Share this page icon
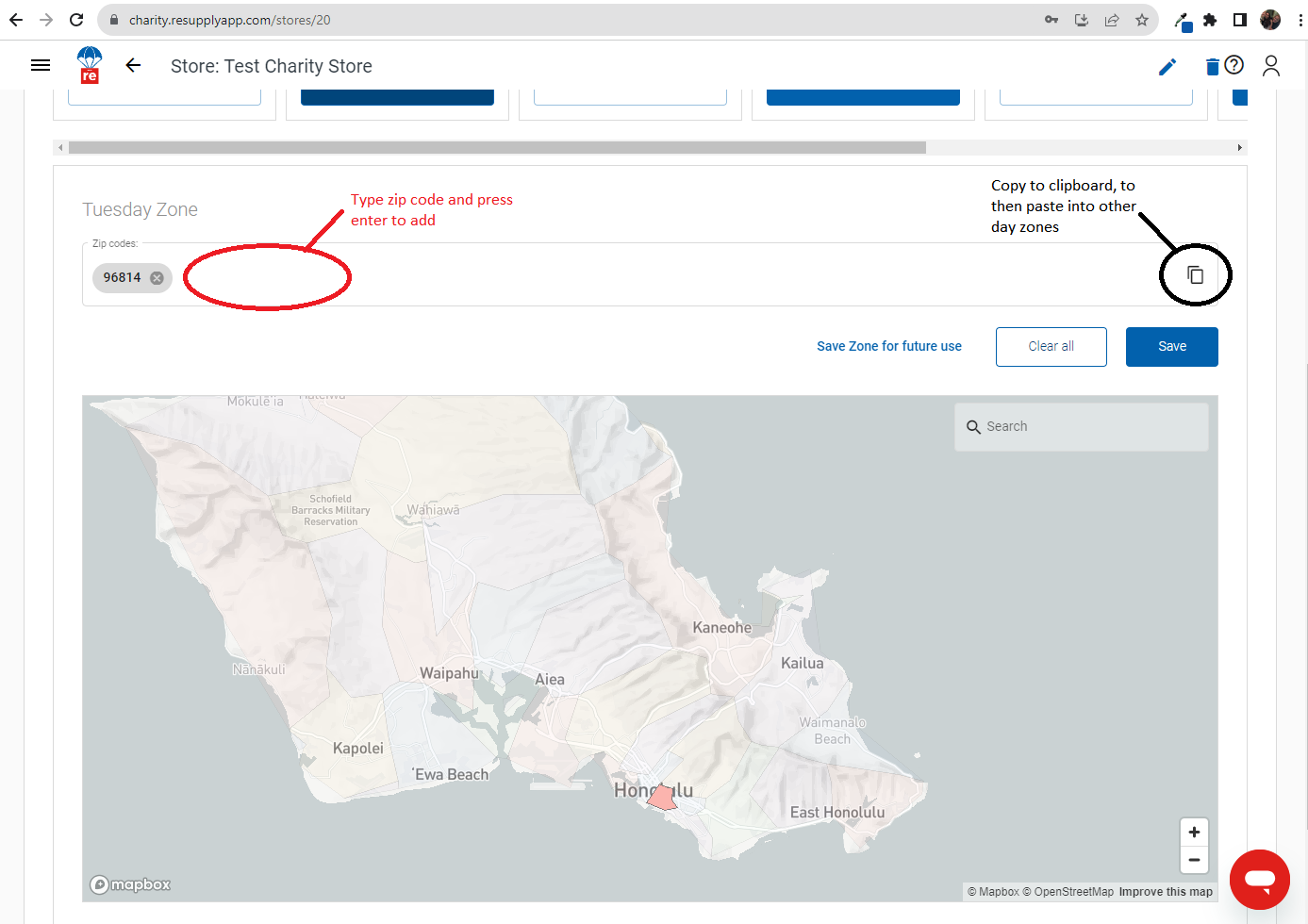This screenshot has height=924, width=1308. (x=1112, y=20)
